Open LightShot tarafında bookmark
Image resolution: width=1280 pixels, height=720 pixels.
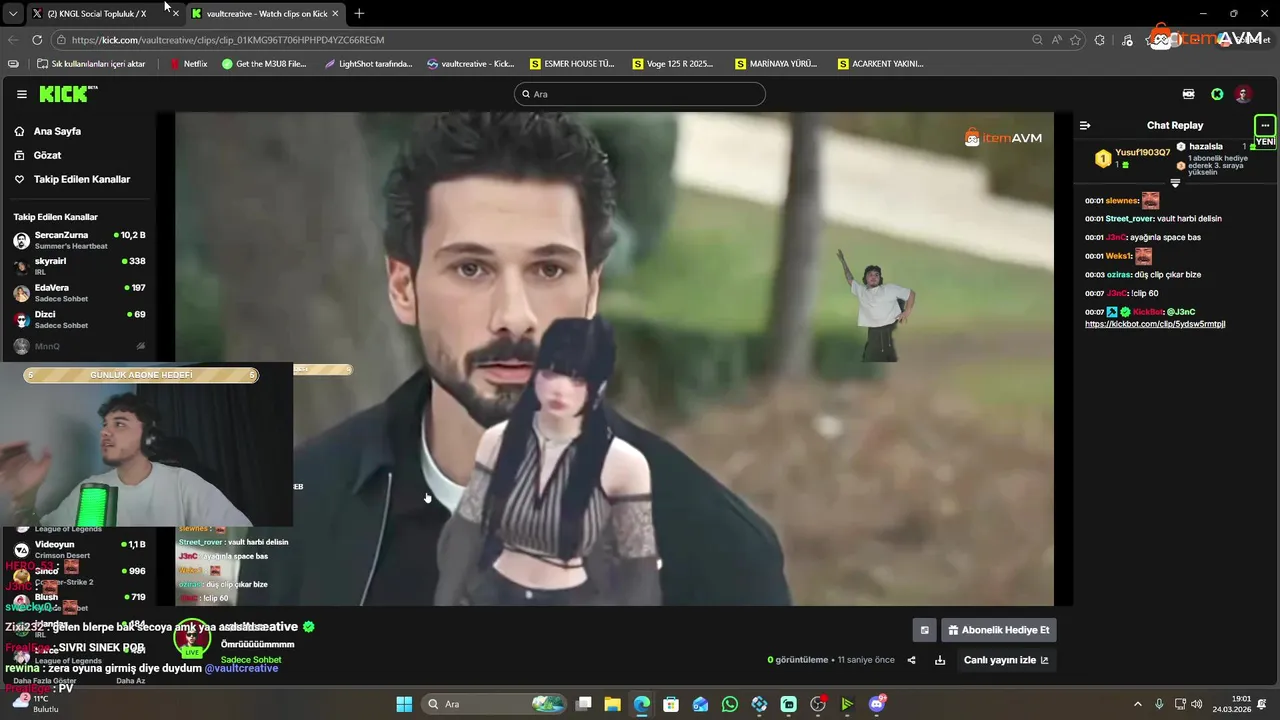pos(368,64)
